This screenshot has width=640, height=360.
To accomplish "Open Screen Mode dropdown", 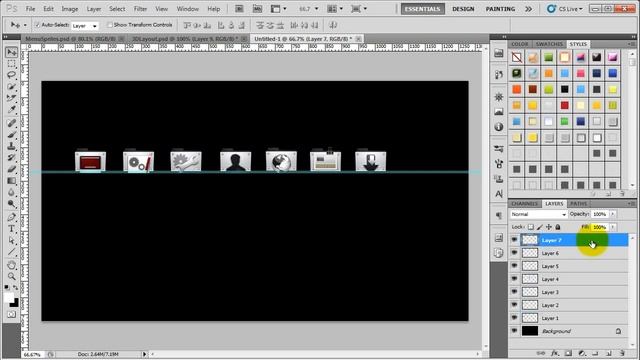I will point(360,9).
